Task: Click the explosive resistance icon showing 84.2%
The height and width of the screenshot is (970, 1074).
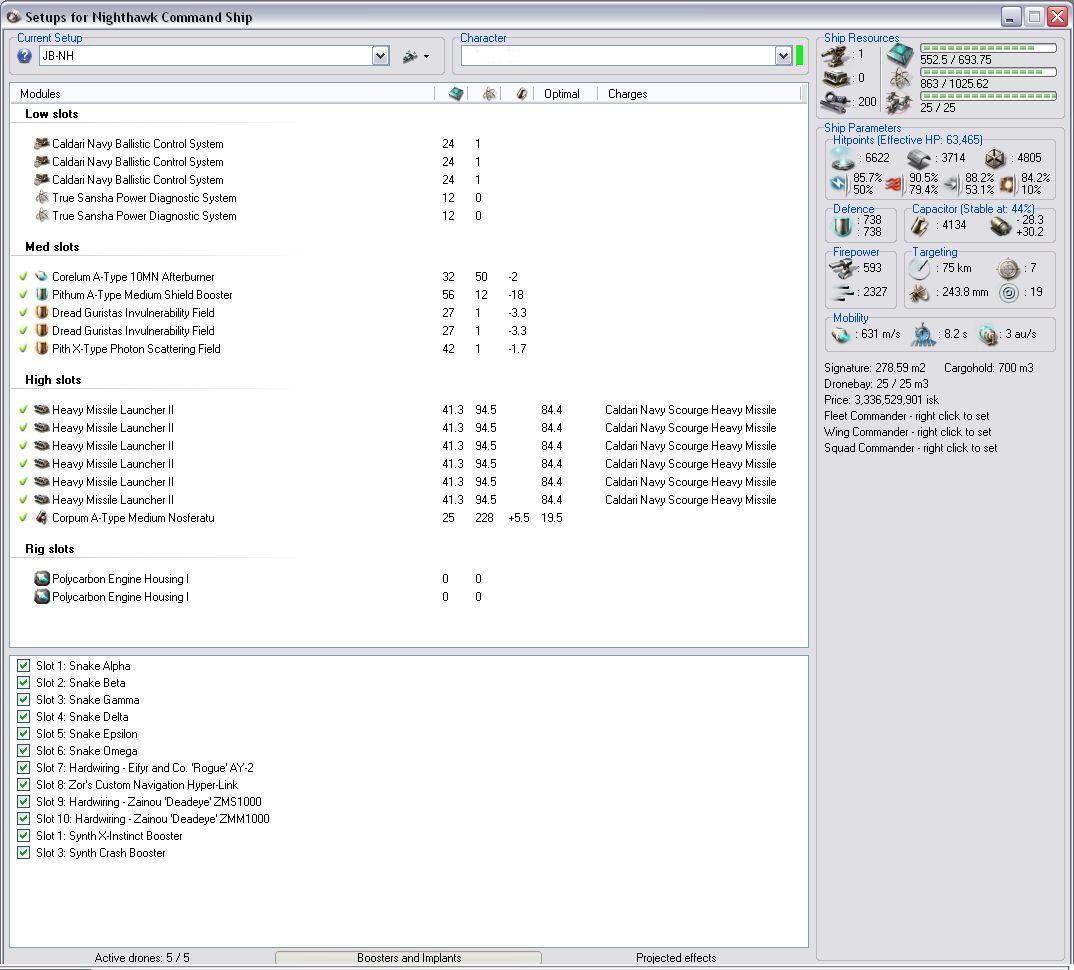Action: pos(1008,184)
